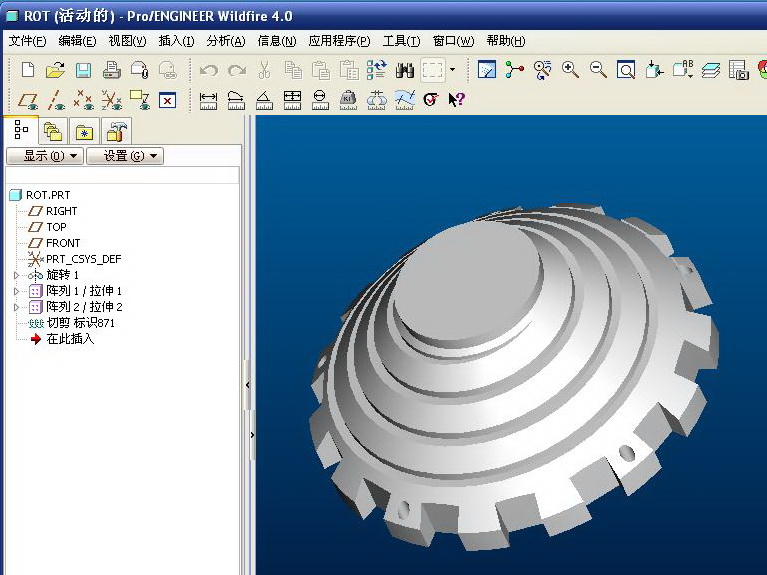767x575 pixels.
Task: Switch to Model Tree tab
Action: (21, 130)
